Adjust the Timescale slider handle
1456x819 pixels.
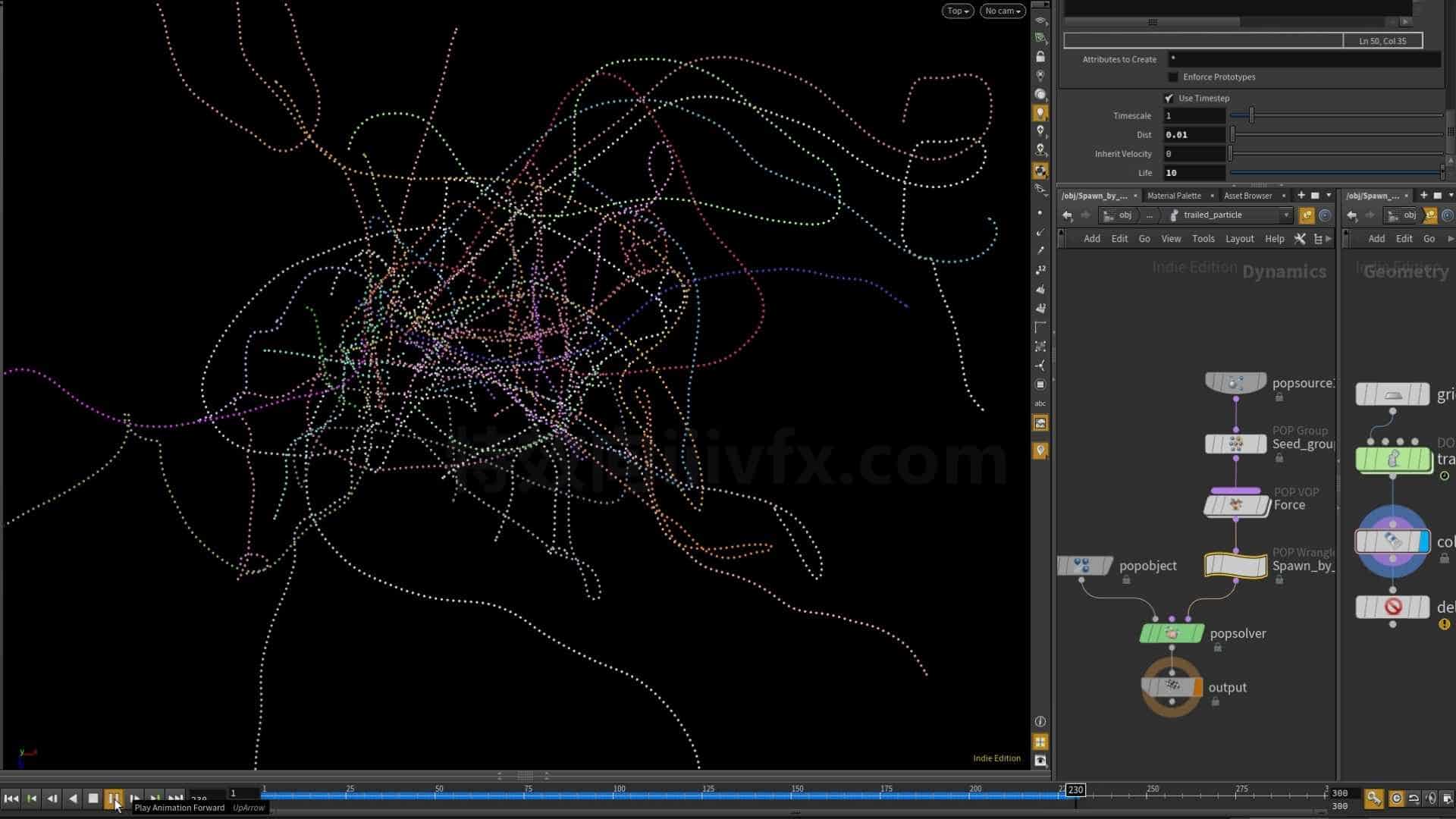click(x=1251, y=115)
